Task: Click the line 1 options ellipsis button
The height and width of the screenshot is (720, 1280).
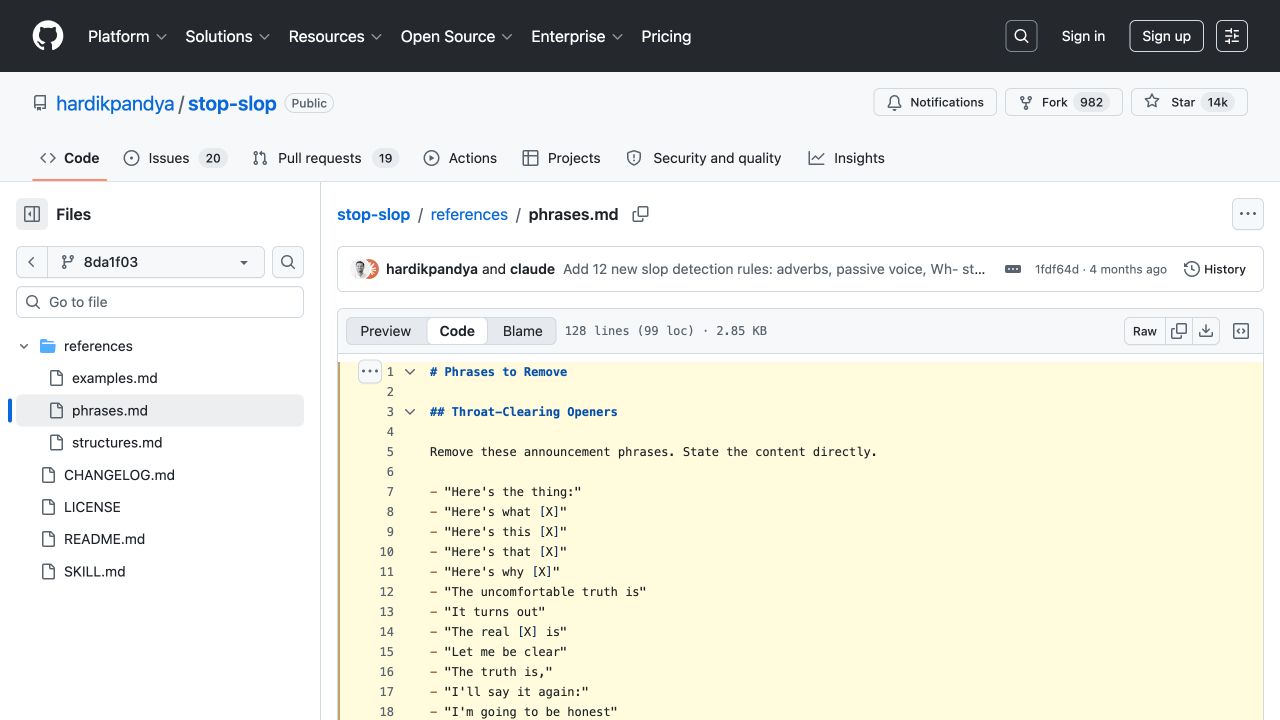Action: (x=370, y=371)
